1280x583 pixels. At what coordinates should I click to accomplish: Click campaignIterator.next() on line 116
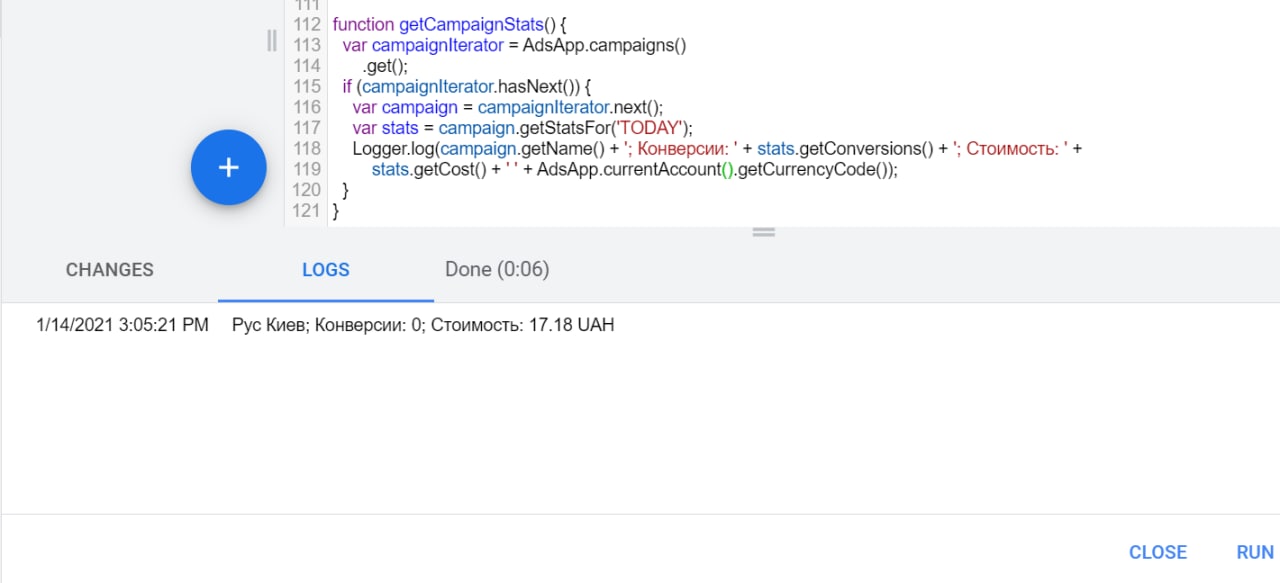[x=570, y=107]
